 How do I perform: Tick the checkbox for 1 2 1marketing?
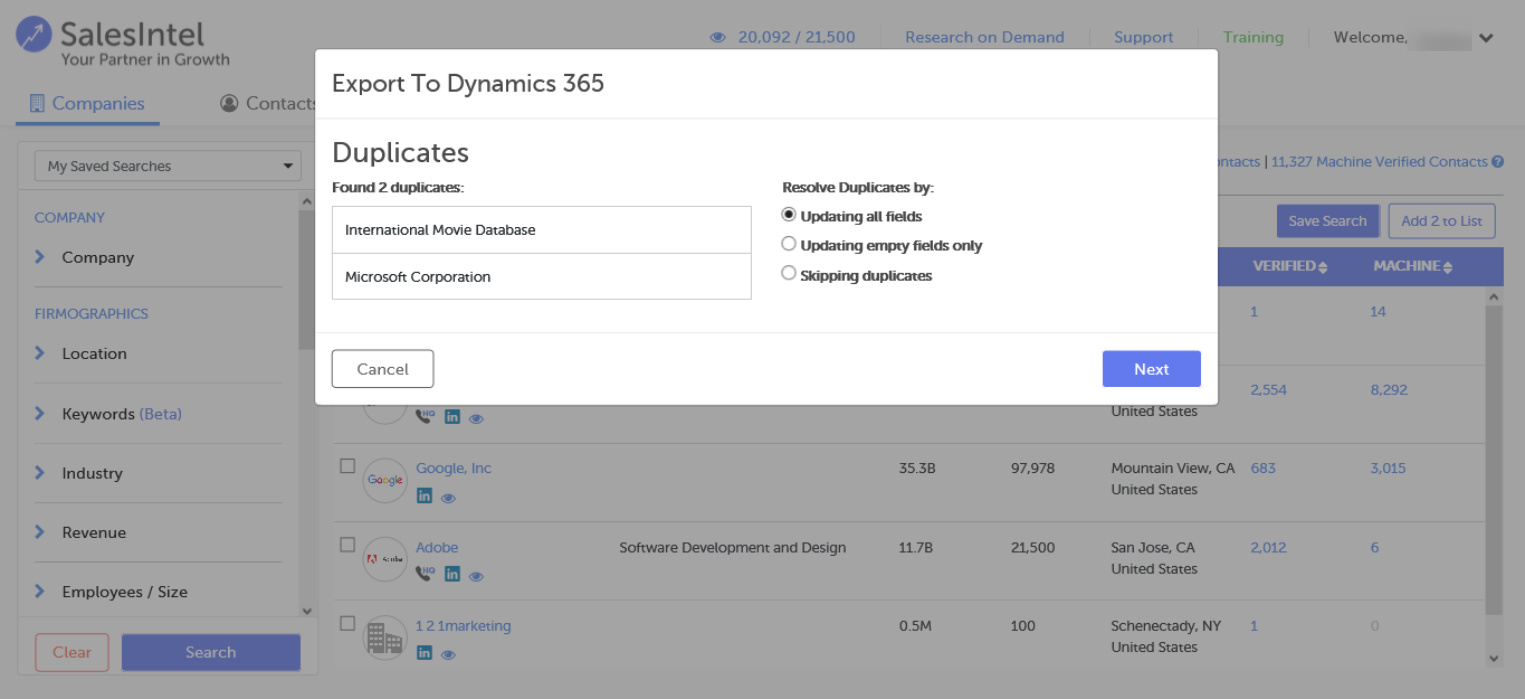pos(347,623)
